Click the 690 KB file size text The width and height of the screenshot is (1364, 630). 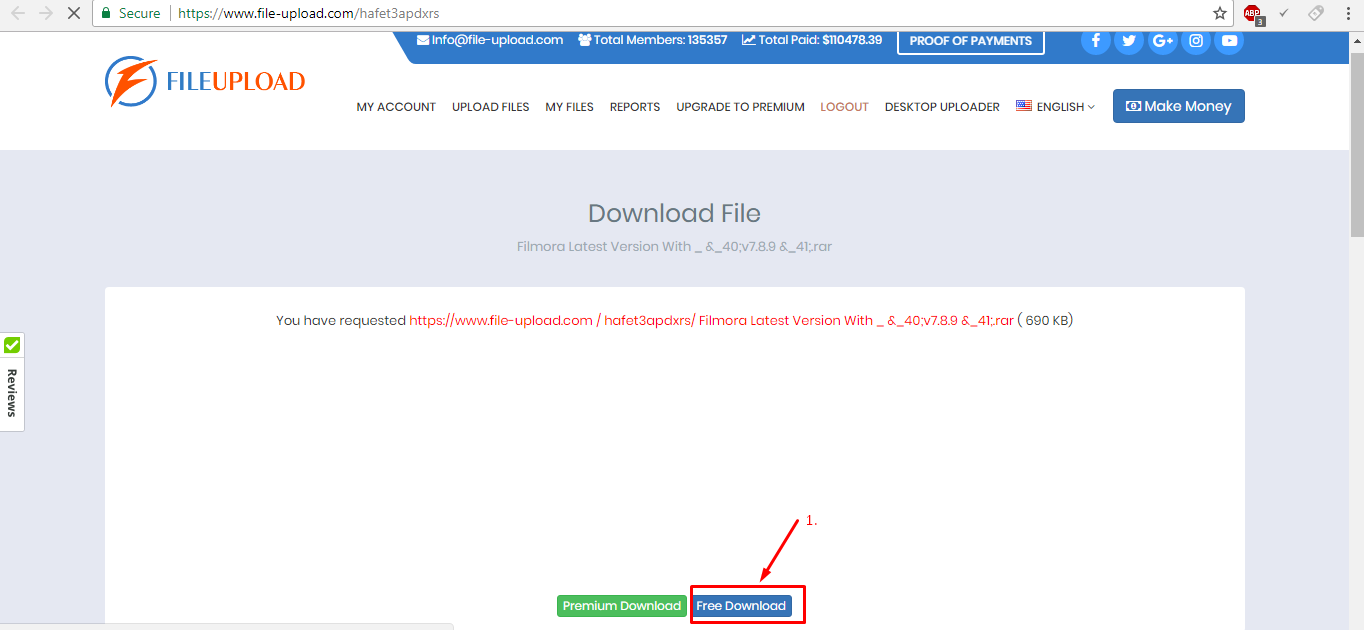[1048, 321]
